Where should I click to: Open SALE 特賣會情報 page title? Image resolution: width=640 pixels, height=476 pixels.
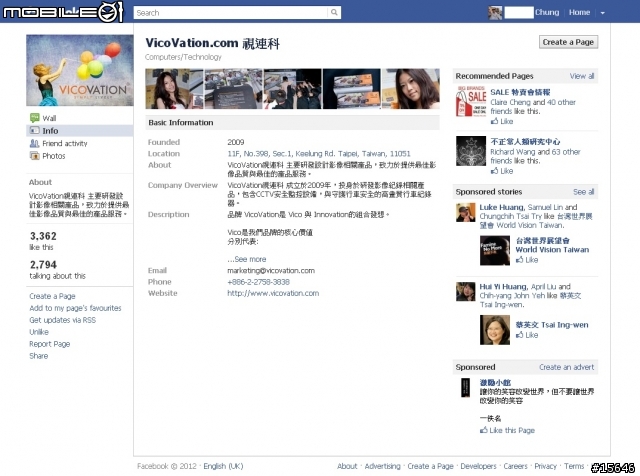[x=520, y=92]
